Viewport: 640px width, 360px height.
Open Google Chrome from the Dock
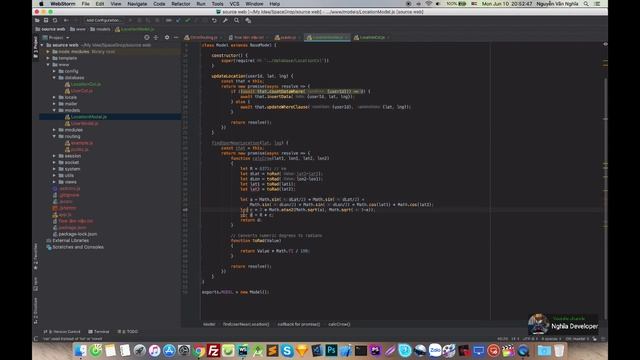(199, 351)
